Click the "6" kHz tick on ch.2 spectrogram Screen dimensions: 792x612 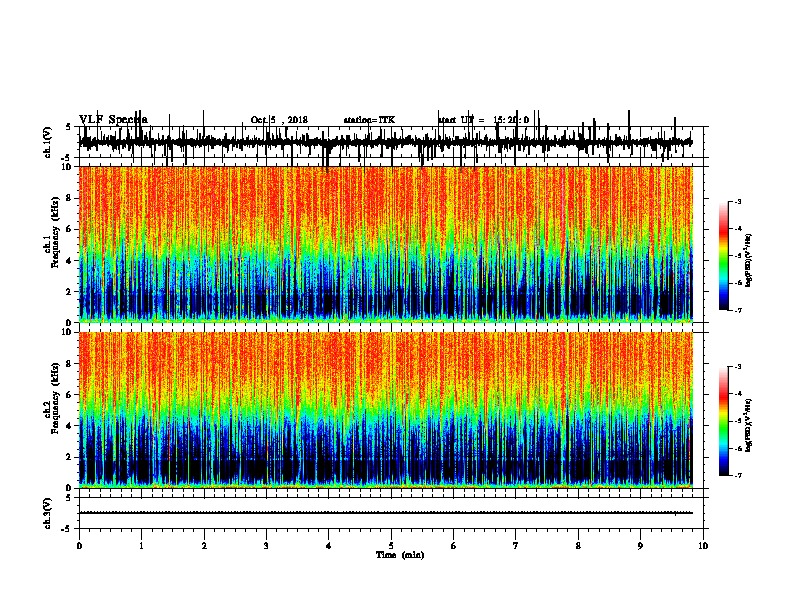[69, 394]
